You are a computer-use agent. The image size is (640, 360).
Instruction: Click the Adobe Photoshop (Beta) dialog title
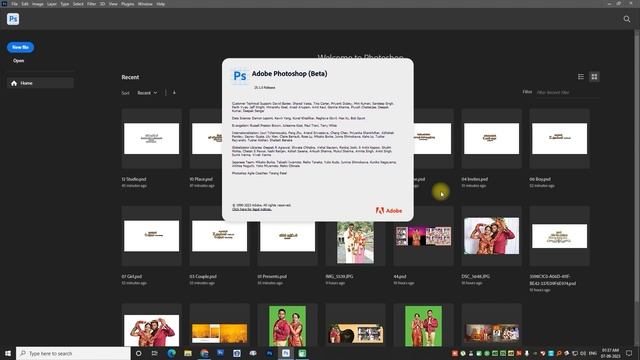click(x=289, y=74)
